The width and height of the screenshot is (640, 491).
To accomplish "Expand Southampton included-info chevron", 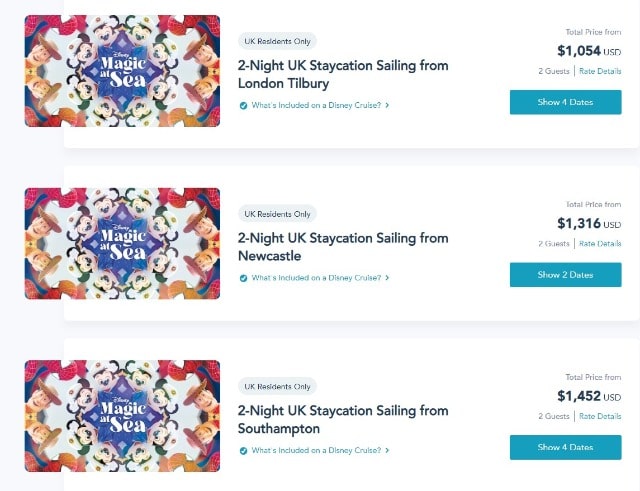I will tap(387, 451).
